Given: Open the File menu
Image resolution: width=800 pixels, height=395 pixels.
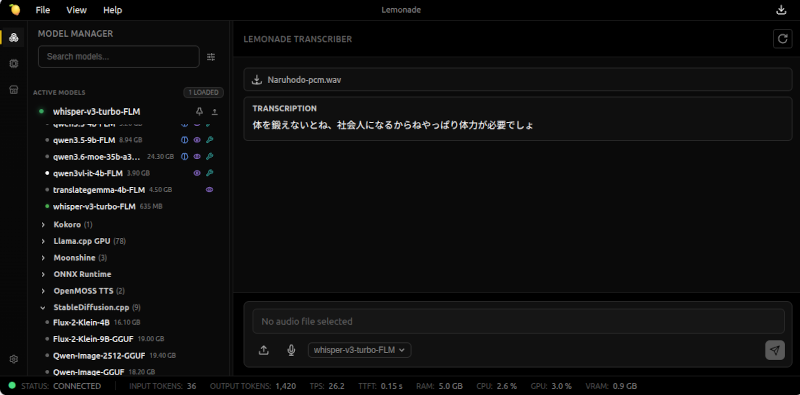Looking at the screenshot, I should [43, 10].
